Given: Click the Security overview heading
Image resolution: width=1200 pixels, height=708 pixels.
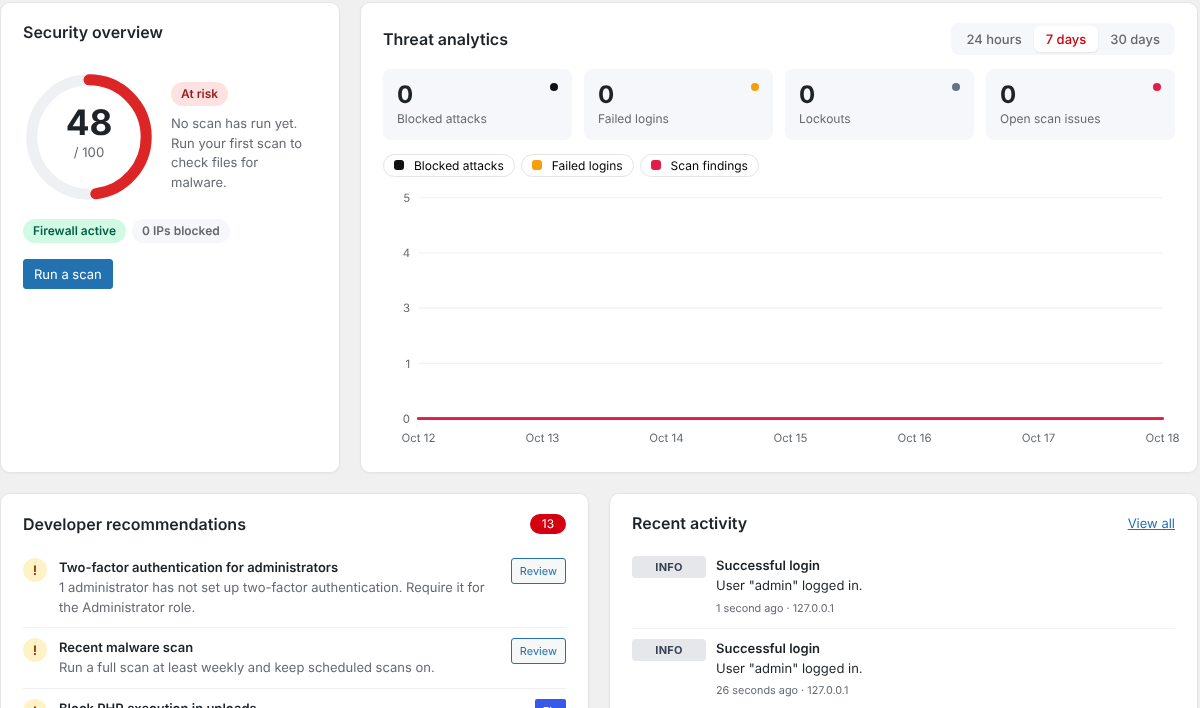Looking at the screenshot, I should pyautogui.click(x=93, y=32).
